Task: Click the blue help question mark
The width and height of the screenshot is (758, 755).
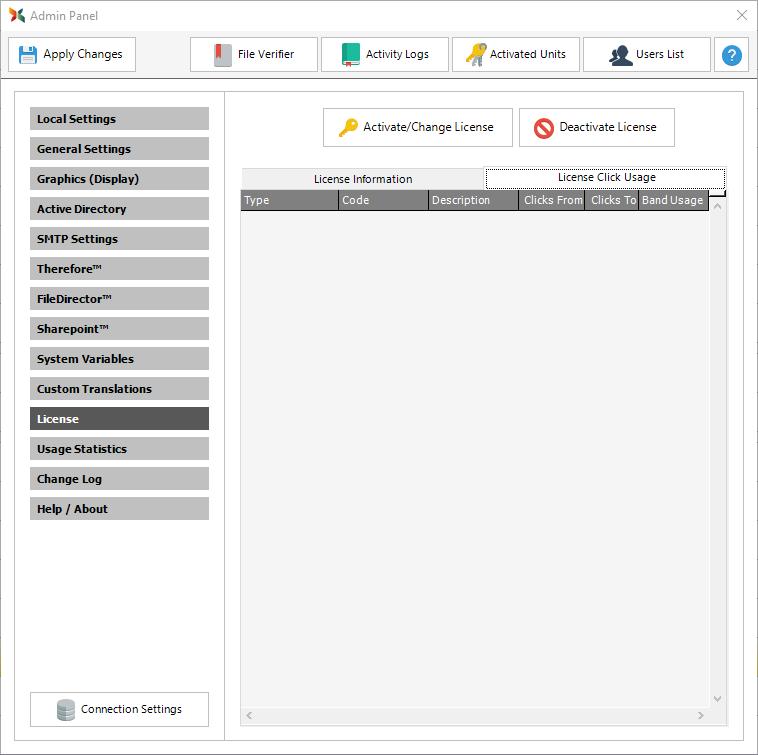Action: click(732, 55)
